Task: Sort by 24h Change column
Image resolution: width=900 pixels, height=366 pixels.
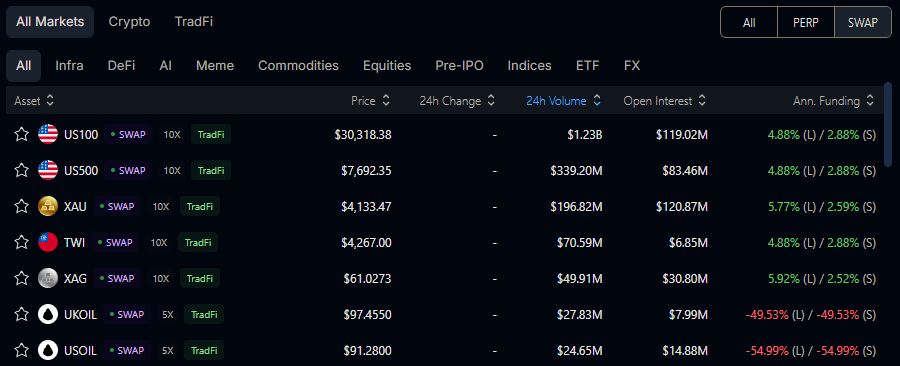Action: coord(457,100)
